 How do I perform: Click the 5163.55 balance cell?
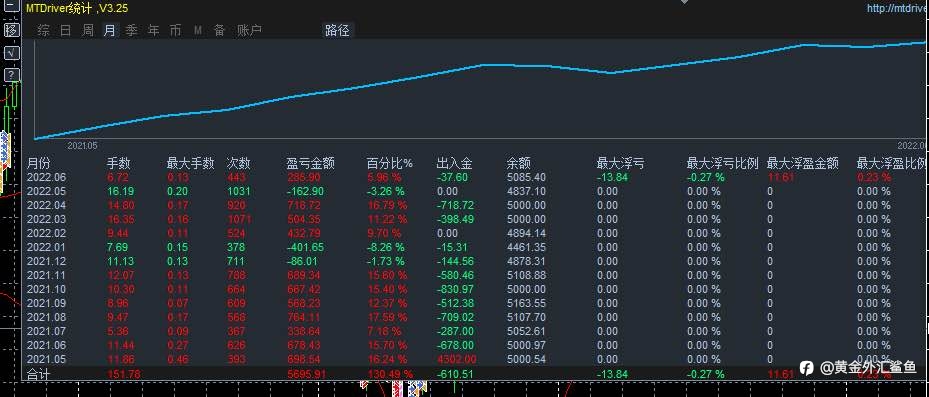click(x=526, y=303)
